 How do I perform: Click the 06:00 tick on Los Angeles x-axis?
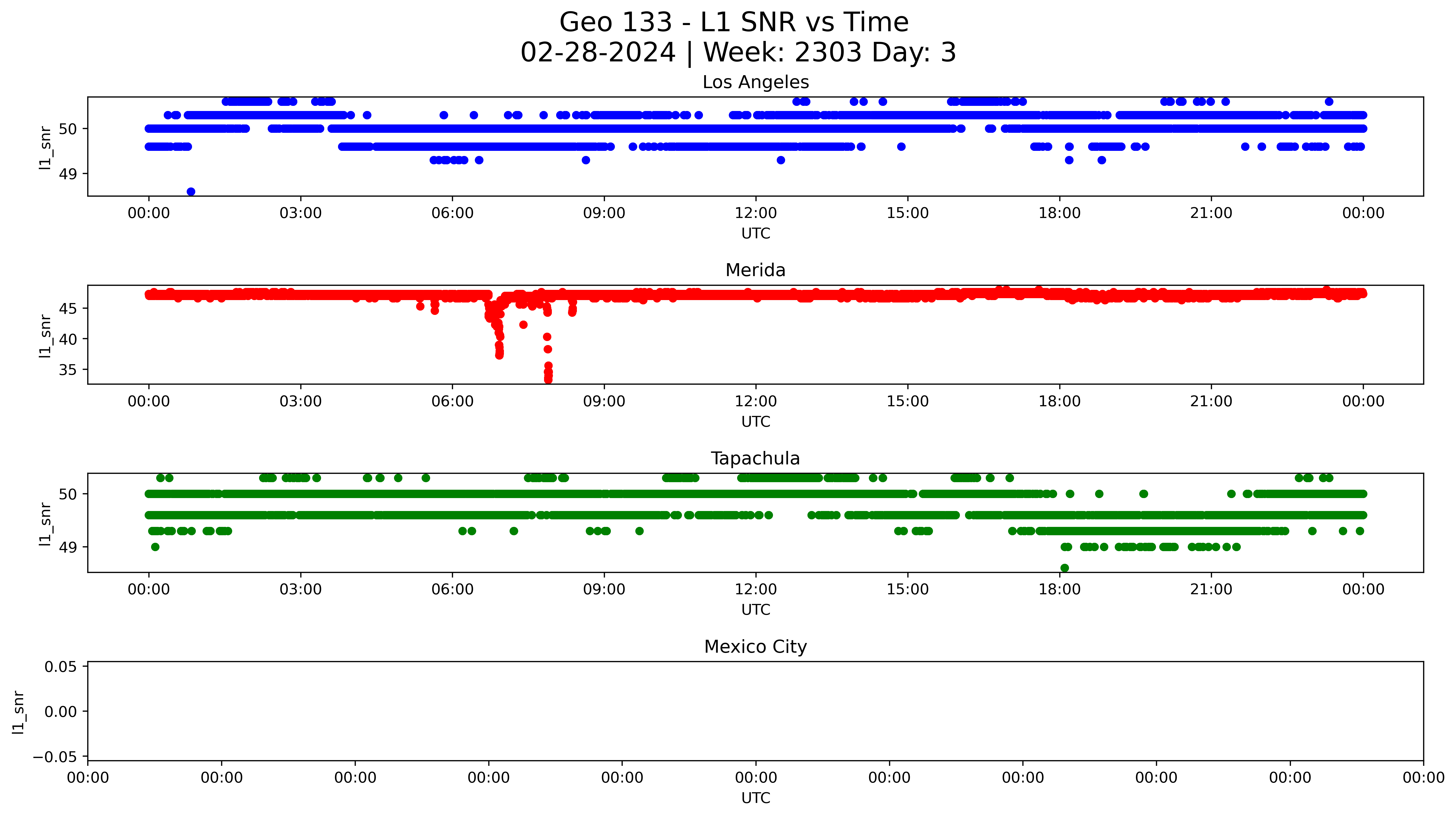pyautogui.click(x=452, y=214)
